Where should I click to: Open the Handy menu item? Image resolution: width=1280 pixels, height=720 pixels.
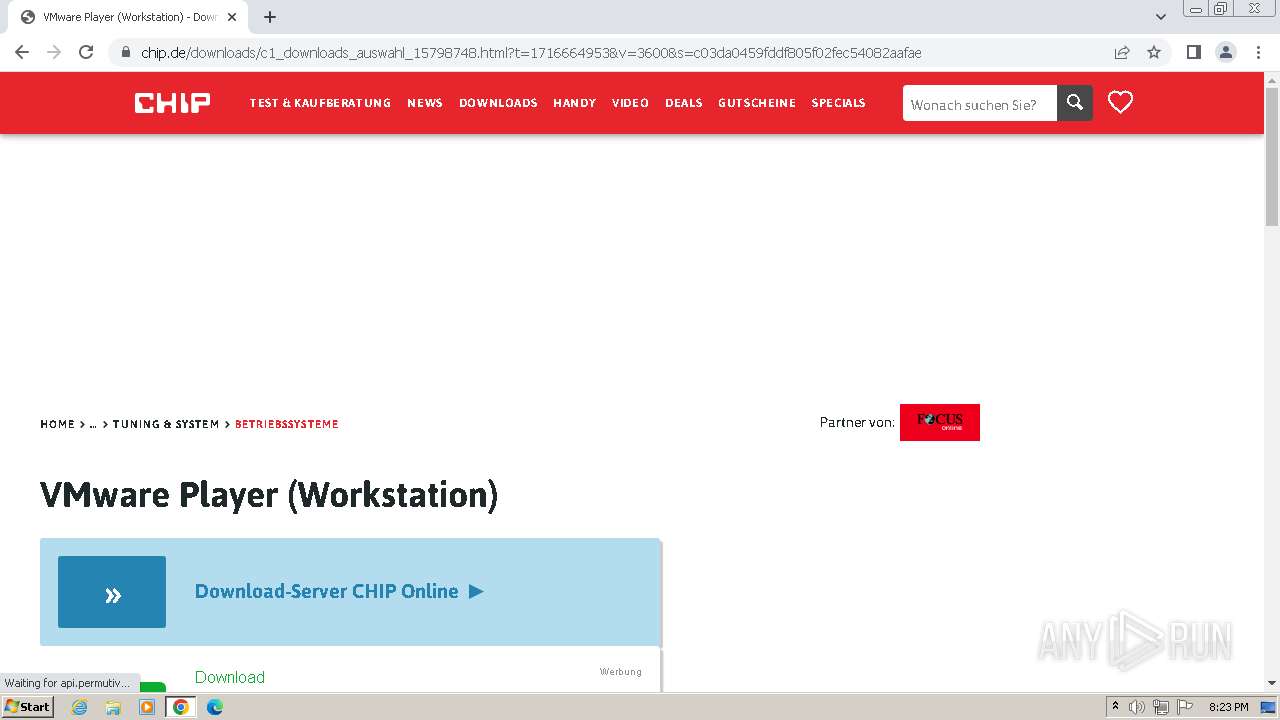coord(575,103)
